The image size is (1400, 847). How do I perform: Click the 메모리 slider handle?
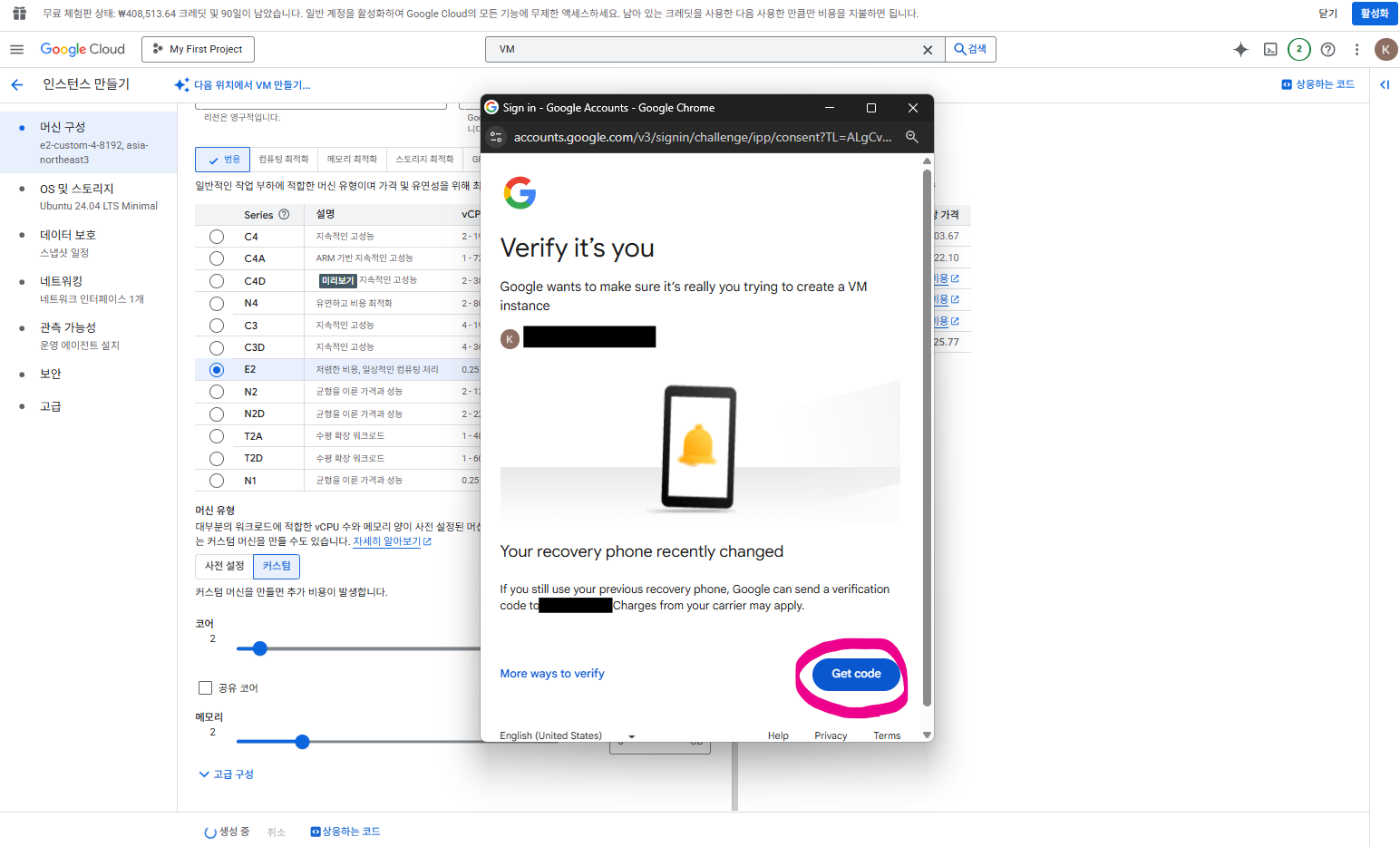point(303,742)
